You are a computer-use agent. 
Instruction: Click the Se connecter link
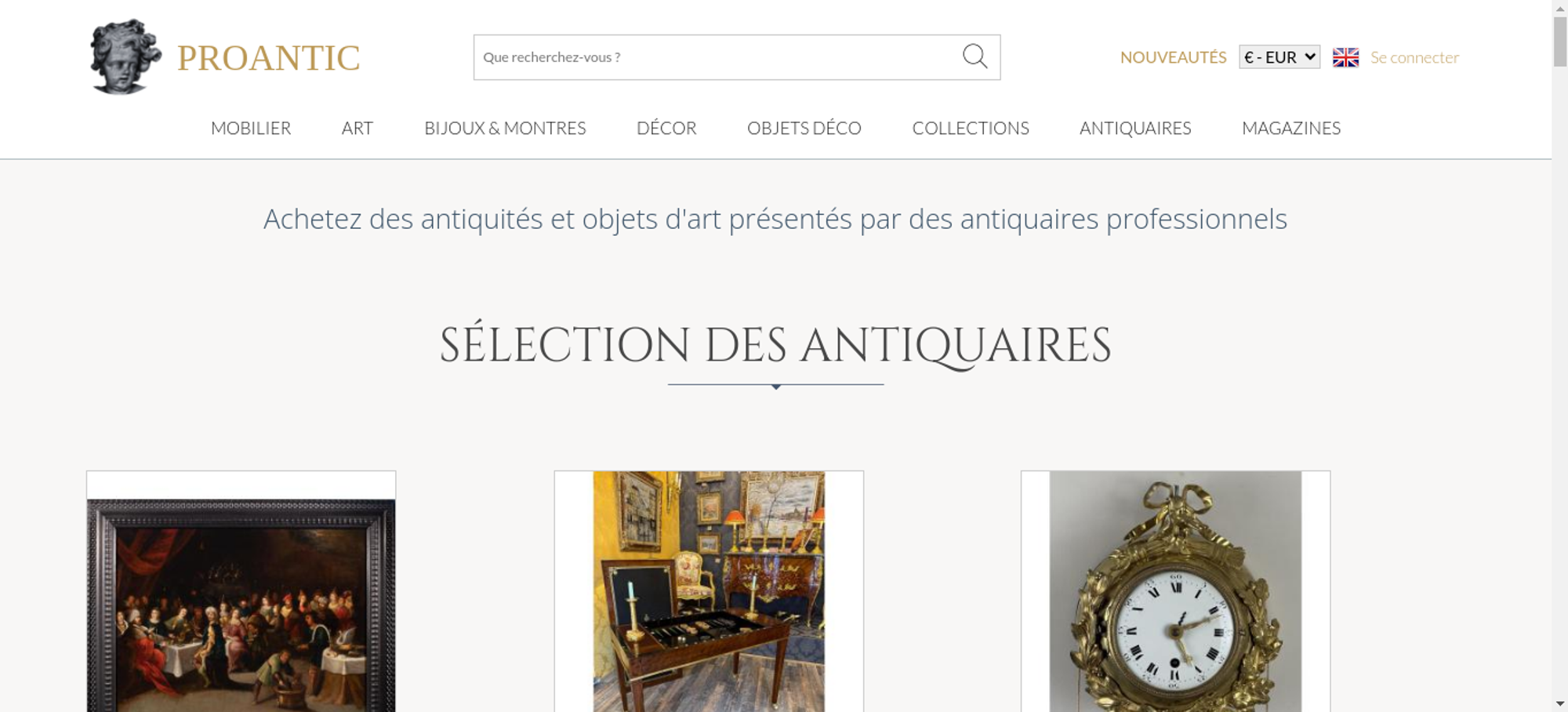click(1414, 57)
